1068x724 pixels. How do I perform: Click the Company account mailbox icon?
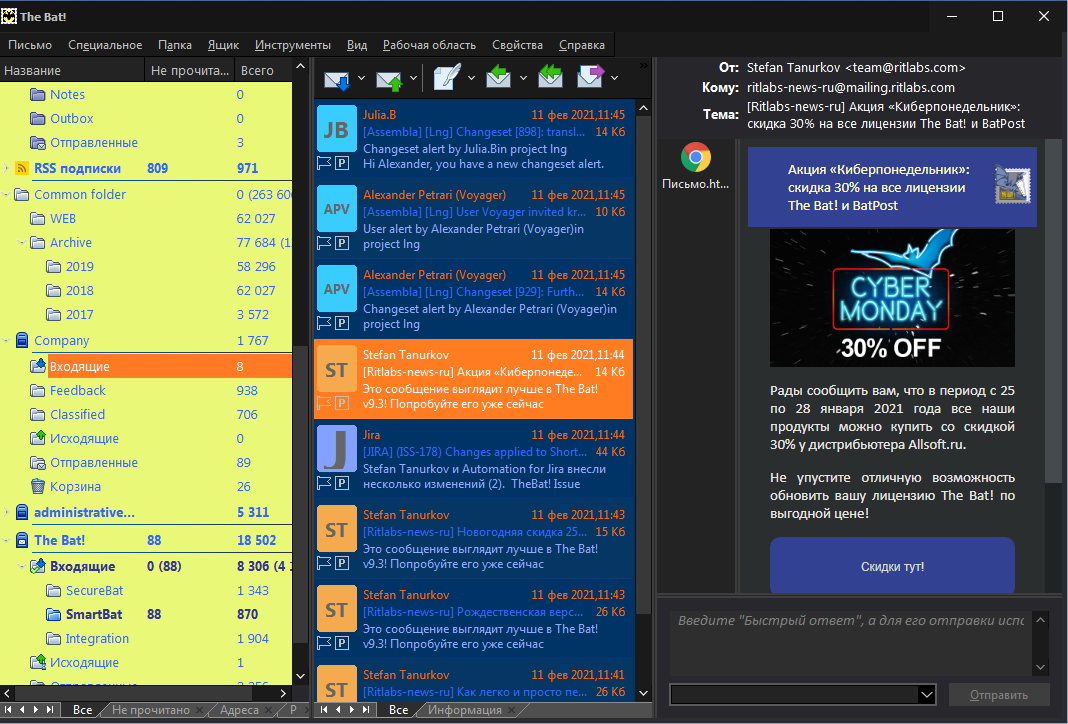(x=22, y=340)
